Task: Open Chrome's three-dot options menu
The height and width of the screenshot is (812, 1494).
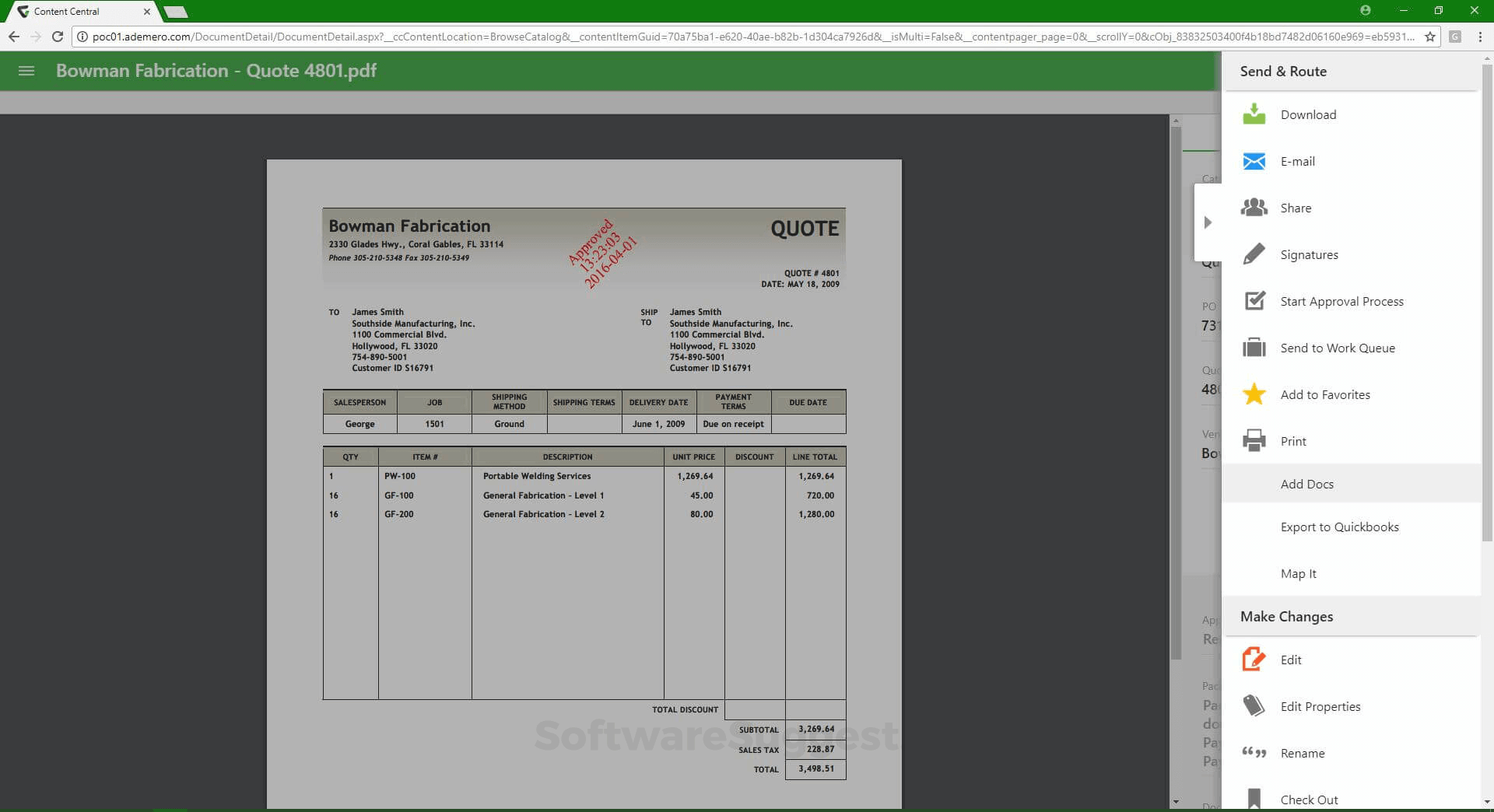Action: (x=1482, y=37)
